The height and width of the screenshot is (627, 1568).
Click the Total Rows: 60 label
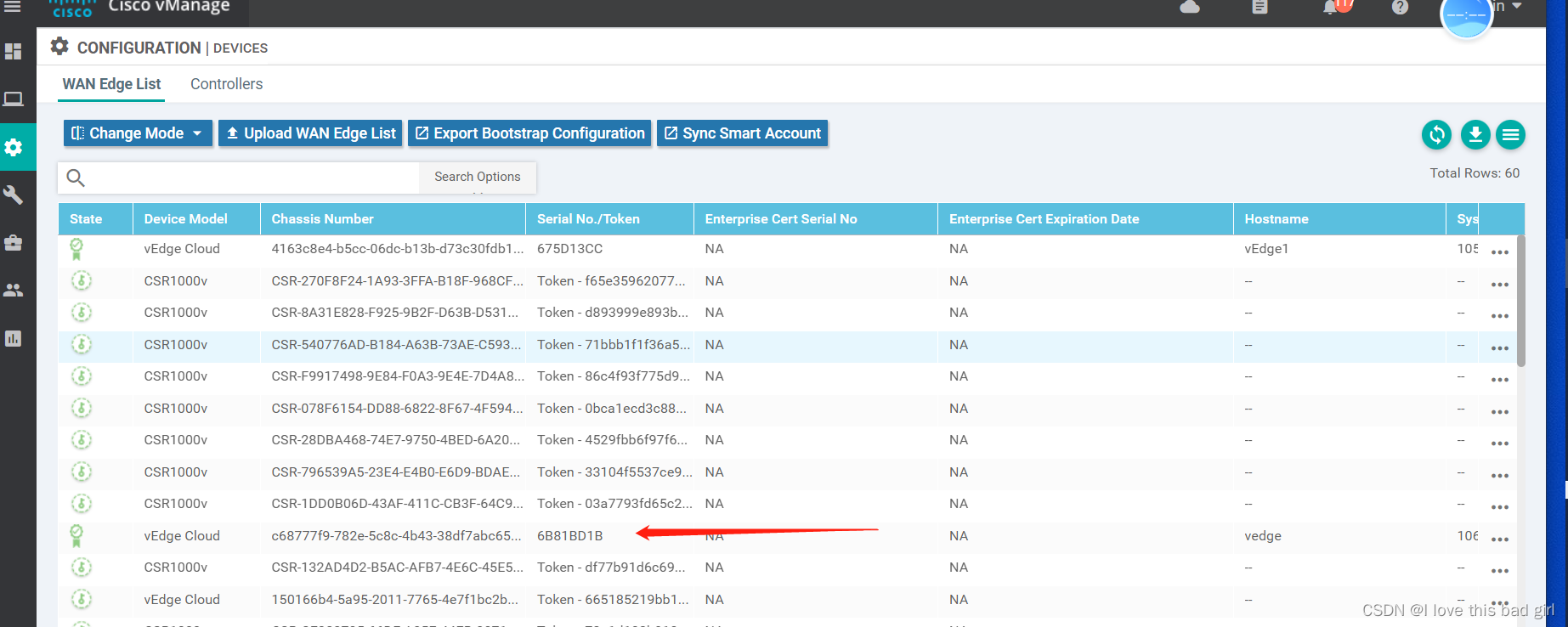click(x=1475, y=173)
